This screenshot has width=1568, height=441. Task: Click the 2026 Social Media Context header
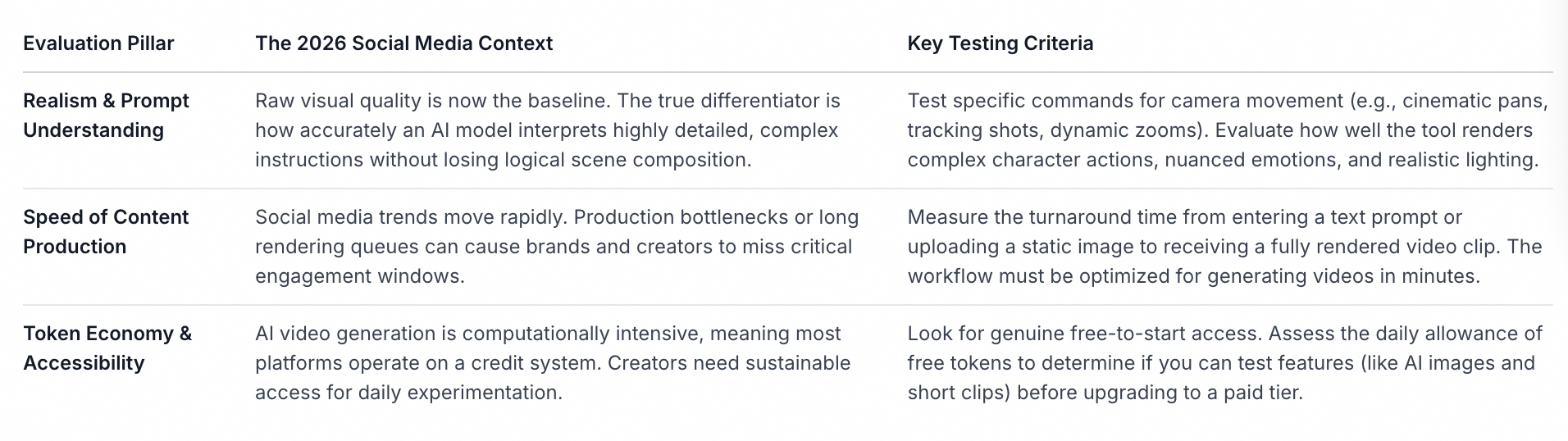tap(403, 43)
